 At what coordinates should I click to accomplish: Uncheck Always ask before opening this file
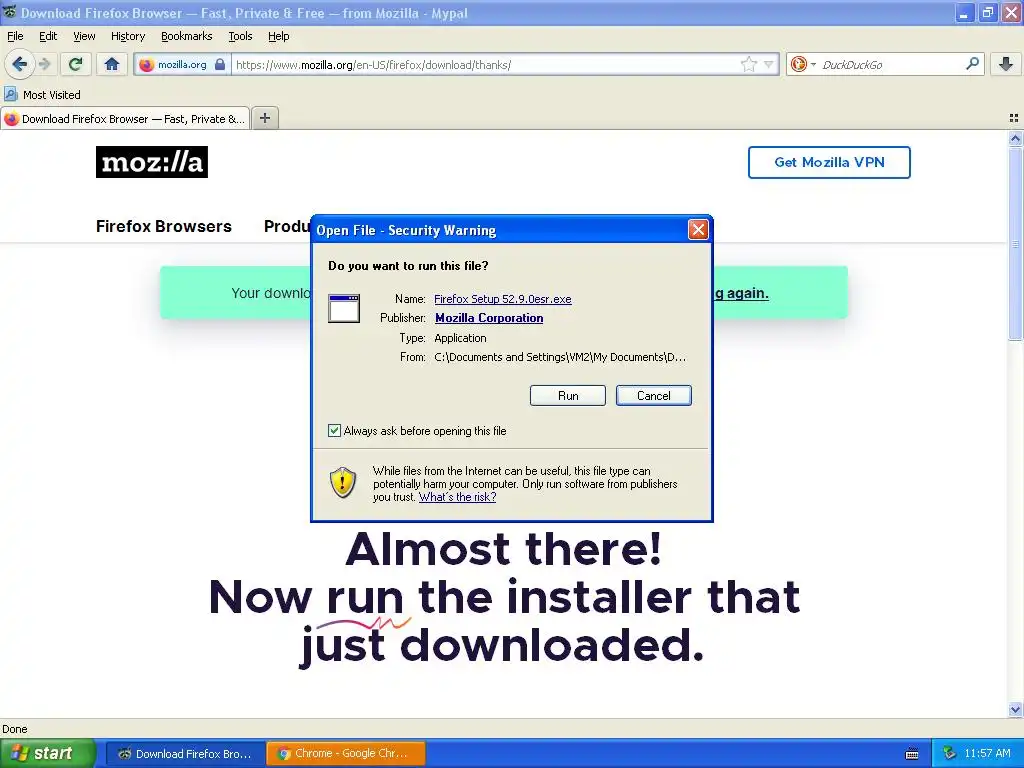coord(334,430)
